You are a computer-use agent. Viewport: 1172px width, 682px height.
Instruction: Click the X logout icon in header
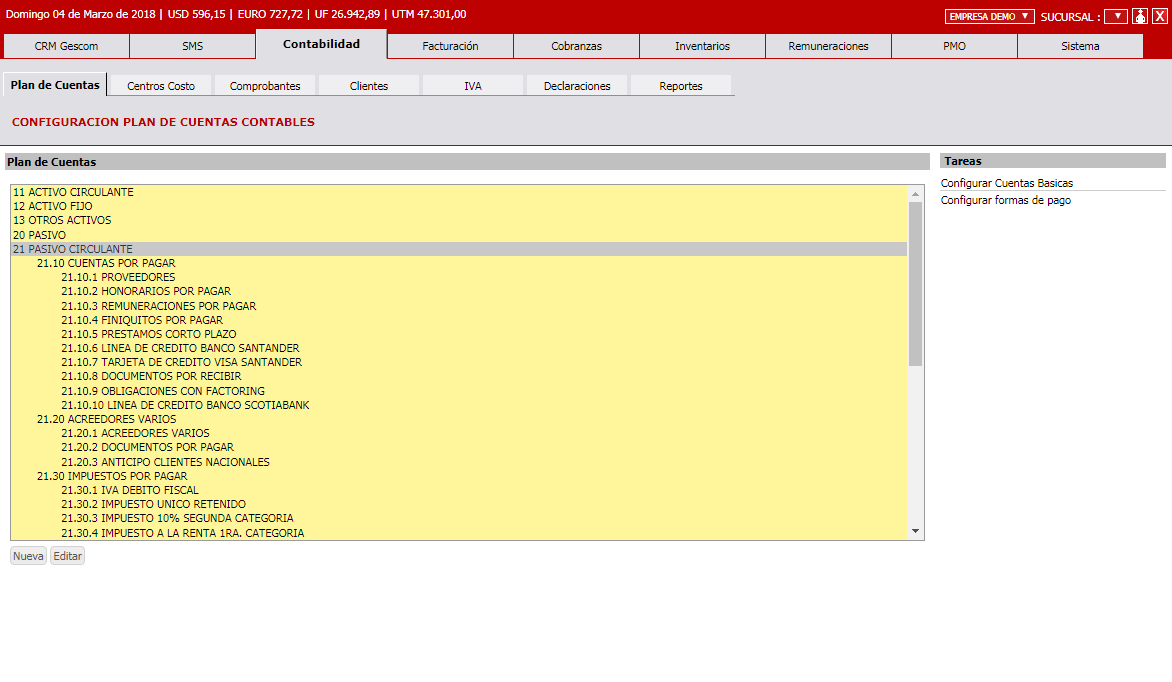(1159, 16)
